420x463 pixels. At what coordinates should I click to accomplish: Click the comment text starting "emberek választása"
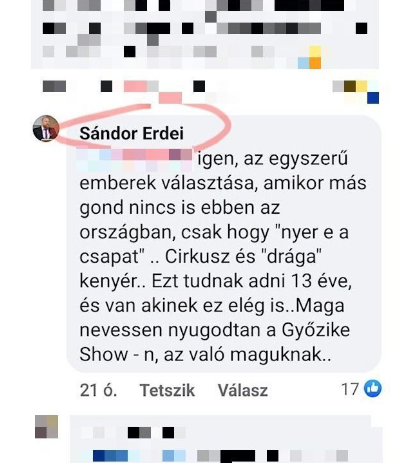click(x=223, y=183)
